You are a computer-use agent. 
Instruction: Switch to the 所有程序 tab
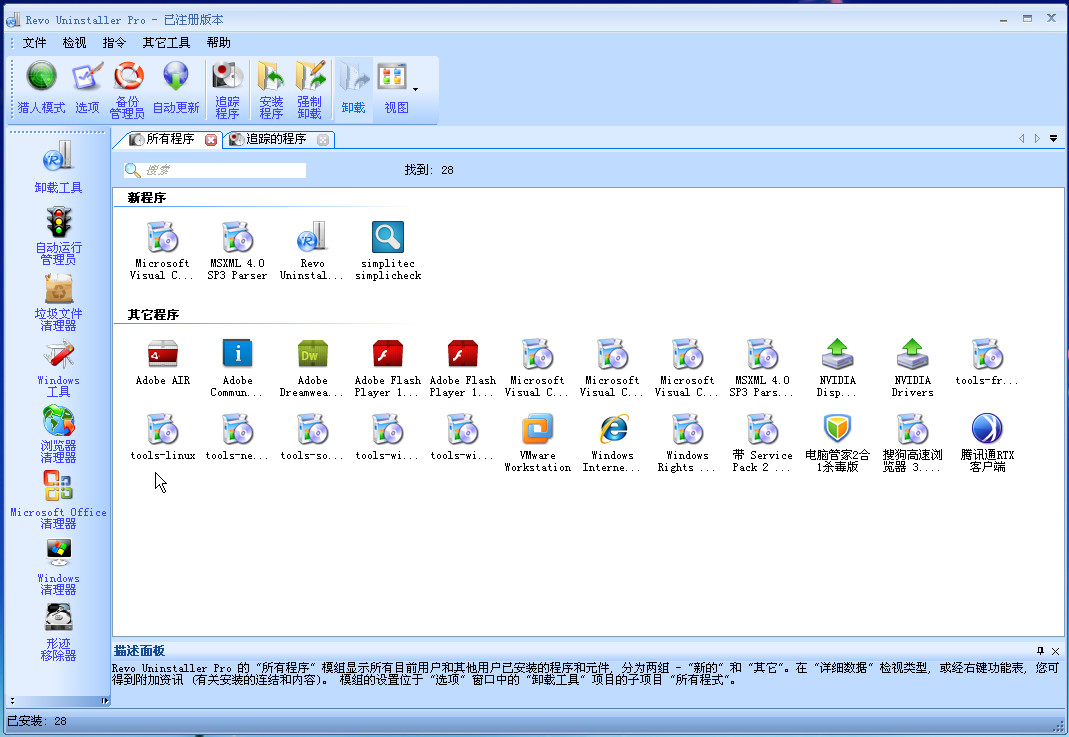[x=170, y=139]
